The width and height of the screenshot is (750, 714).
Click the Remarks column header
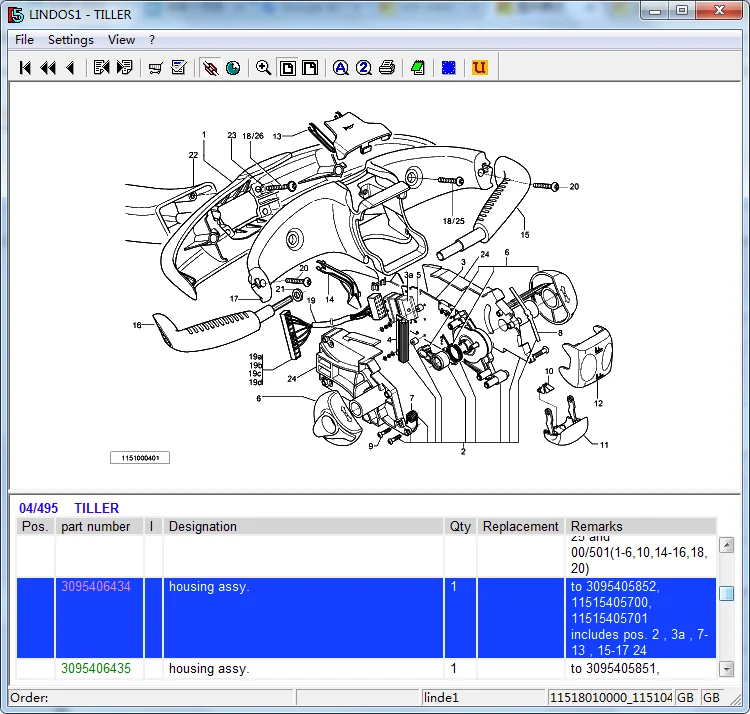596,526
